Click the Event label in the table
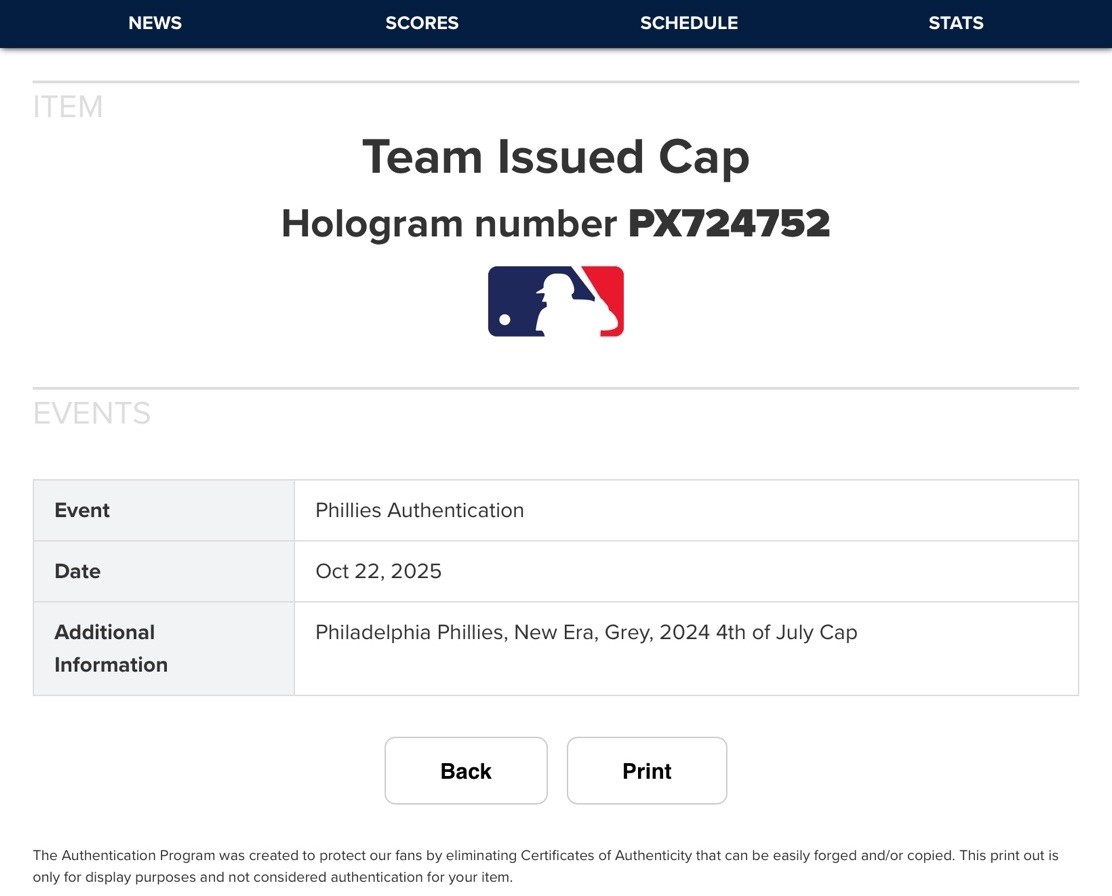 82,510
